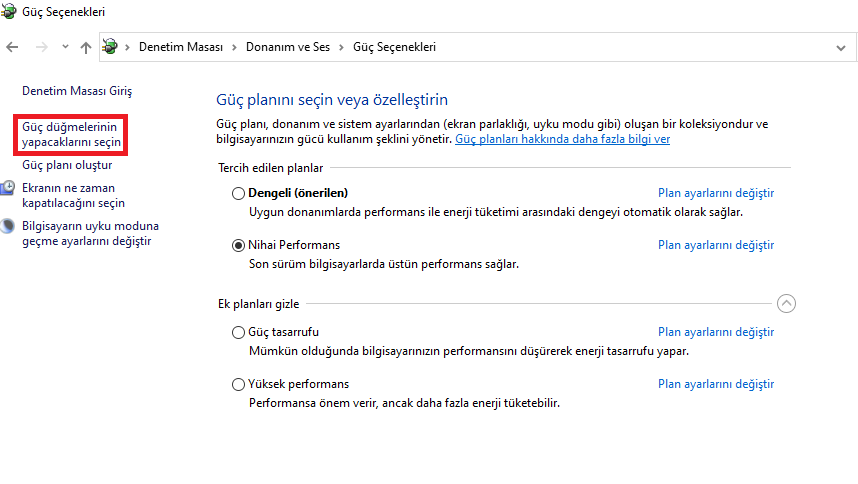Open Plan ayarlarını değiştir for Nihai Performans
858x484 pixels.
click(x=715, y=245)
